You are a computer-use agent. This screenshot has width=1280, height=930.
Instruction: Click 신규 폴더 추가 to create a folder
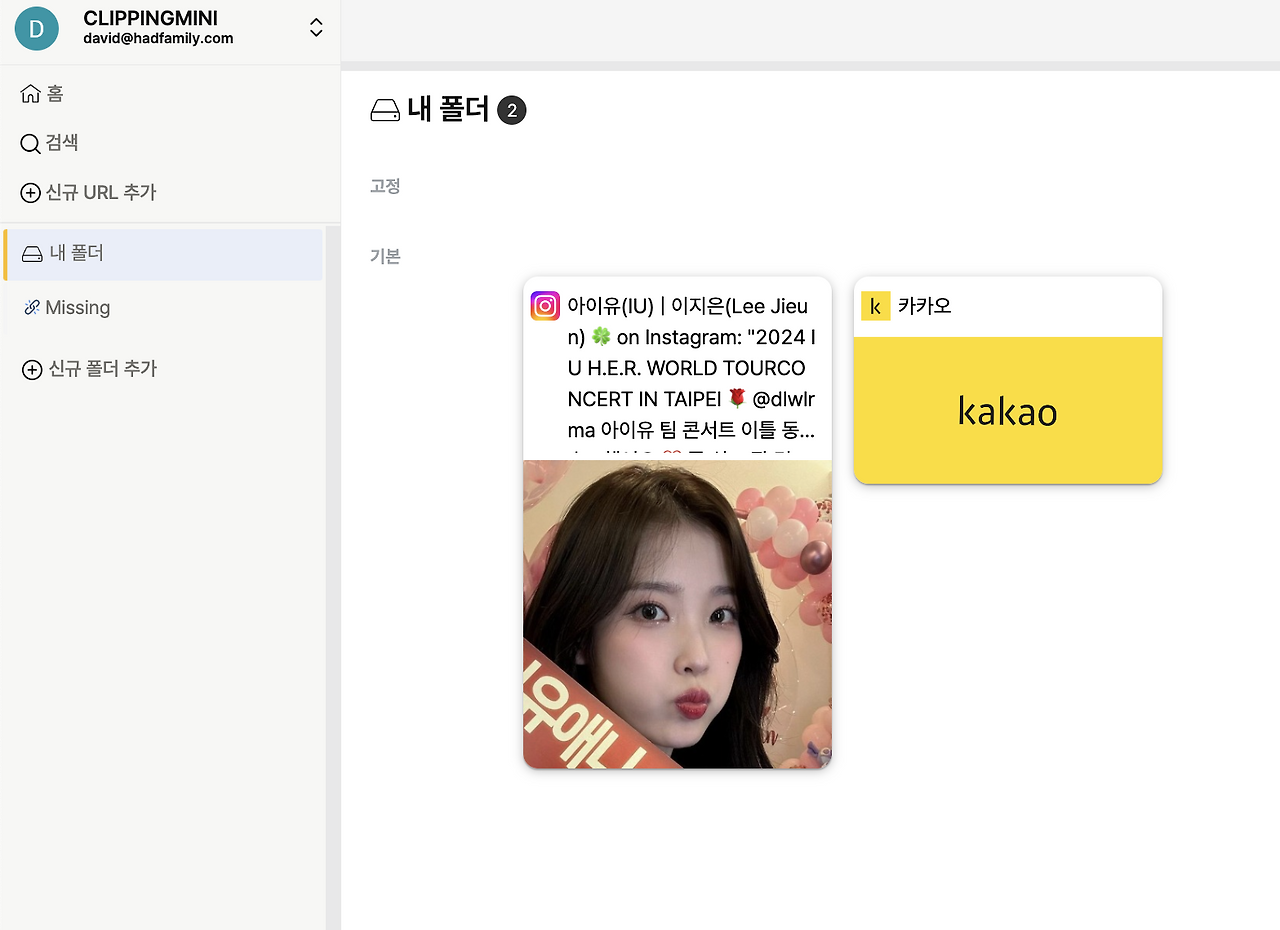(x=100, y=368)
